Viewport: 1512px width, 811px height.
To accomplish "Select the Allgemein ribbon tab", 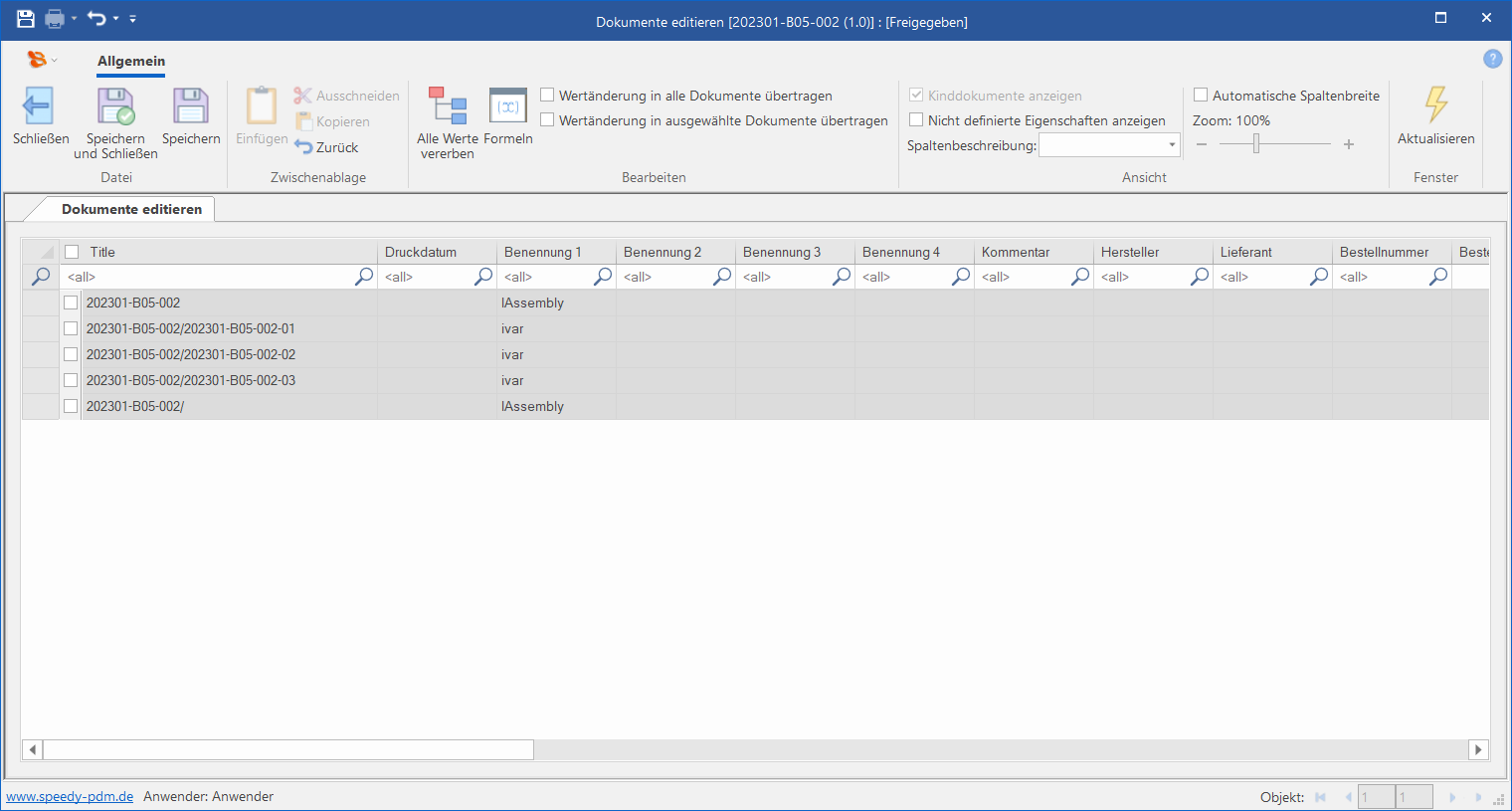I will click(x=131, y=61).
